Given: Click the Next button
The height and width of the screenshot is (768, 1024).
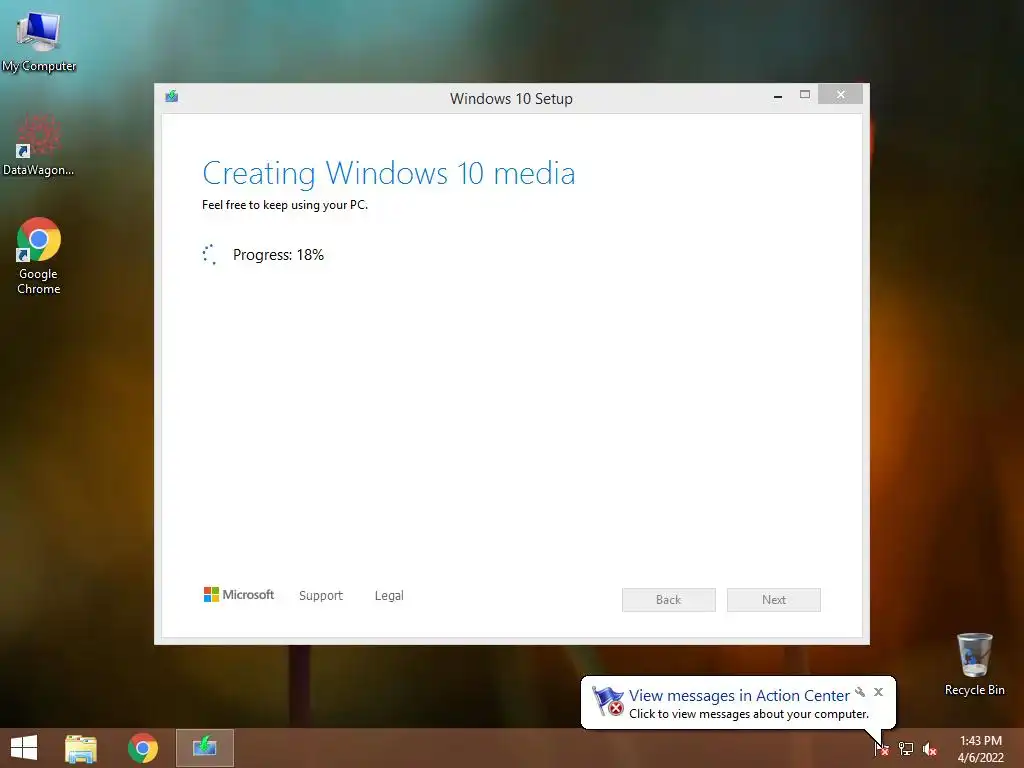Looking at the screenshot, I should 774,600.
